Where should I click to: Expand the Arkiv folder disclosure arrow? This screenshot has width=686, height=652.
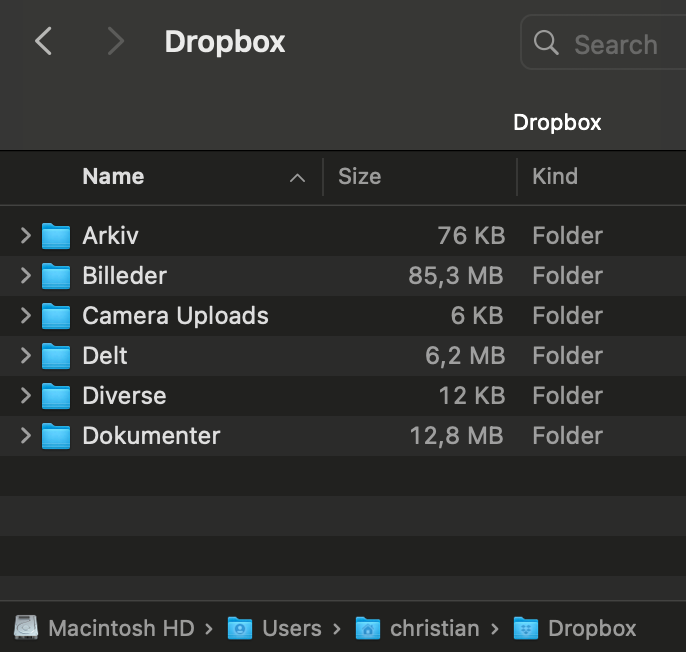coord(26,236)
